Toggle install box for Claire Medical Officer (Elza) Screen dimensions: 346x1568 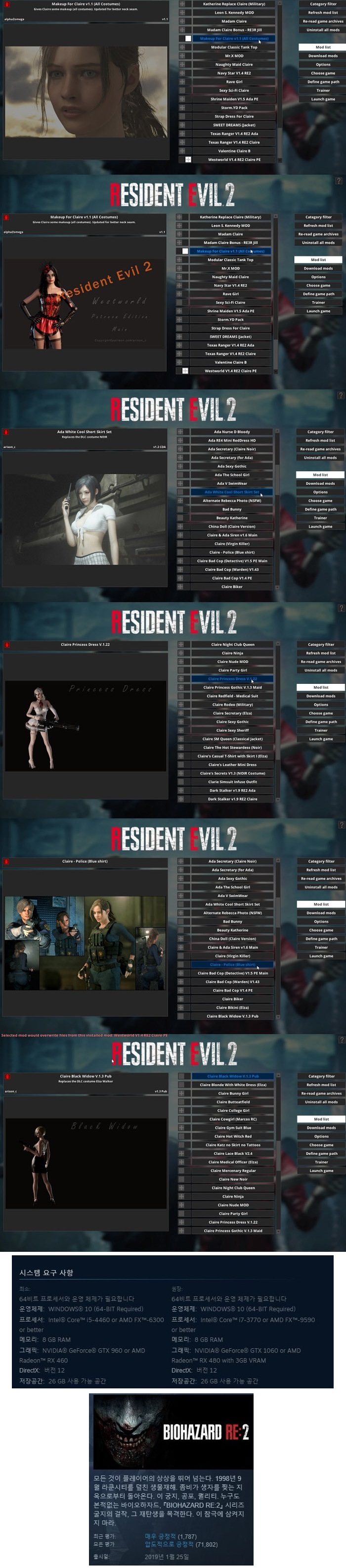click(181, 1162)
